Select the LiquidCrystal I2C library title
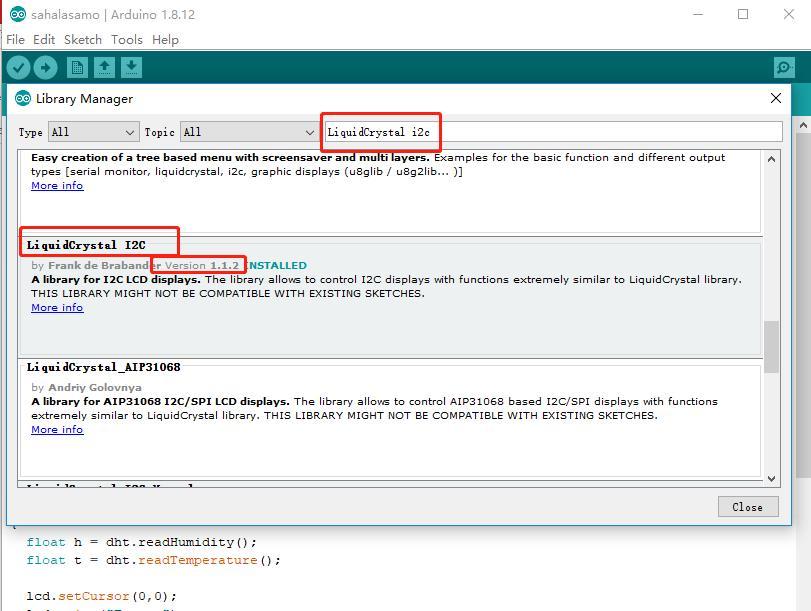 pyautogui.click(x=86, y=245)
